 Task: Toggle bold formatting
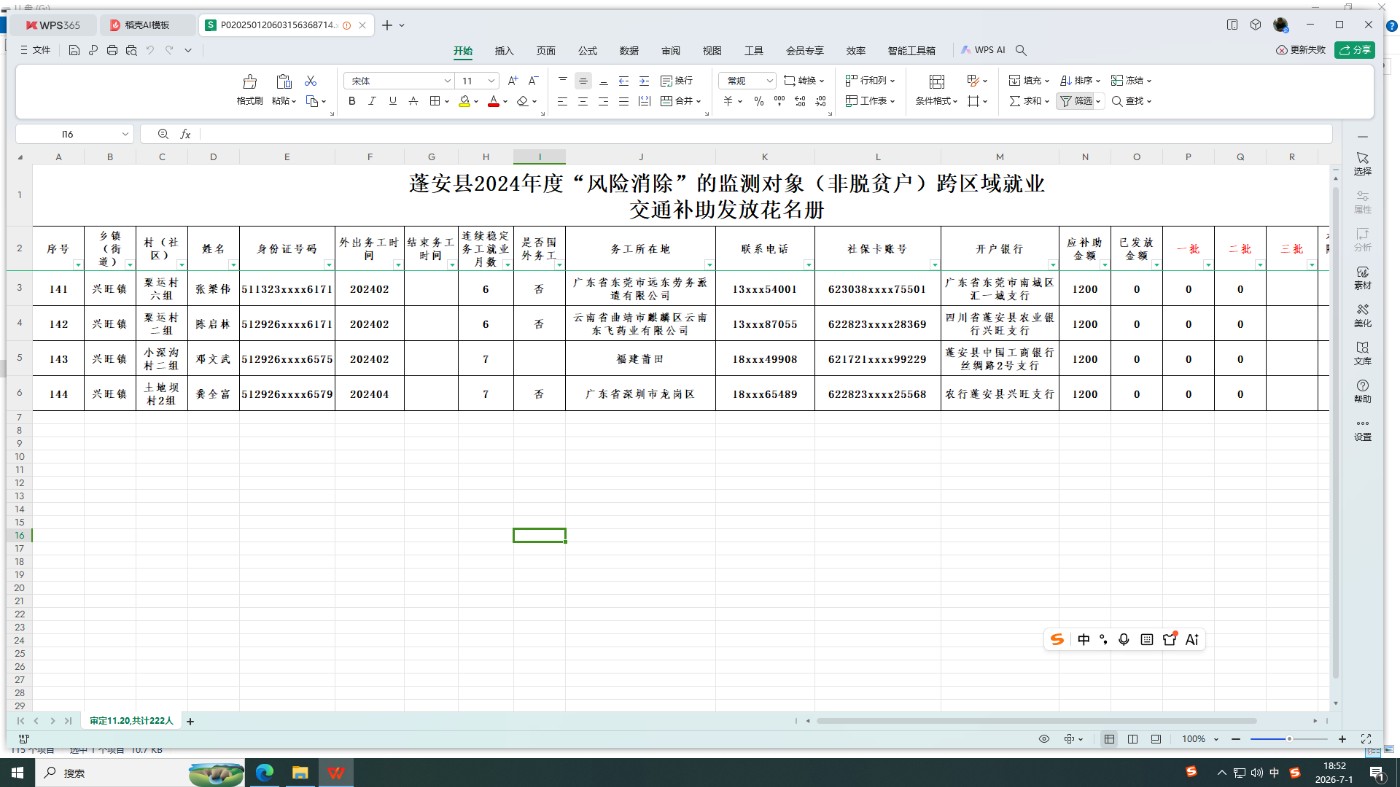[352, 101]
